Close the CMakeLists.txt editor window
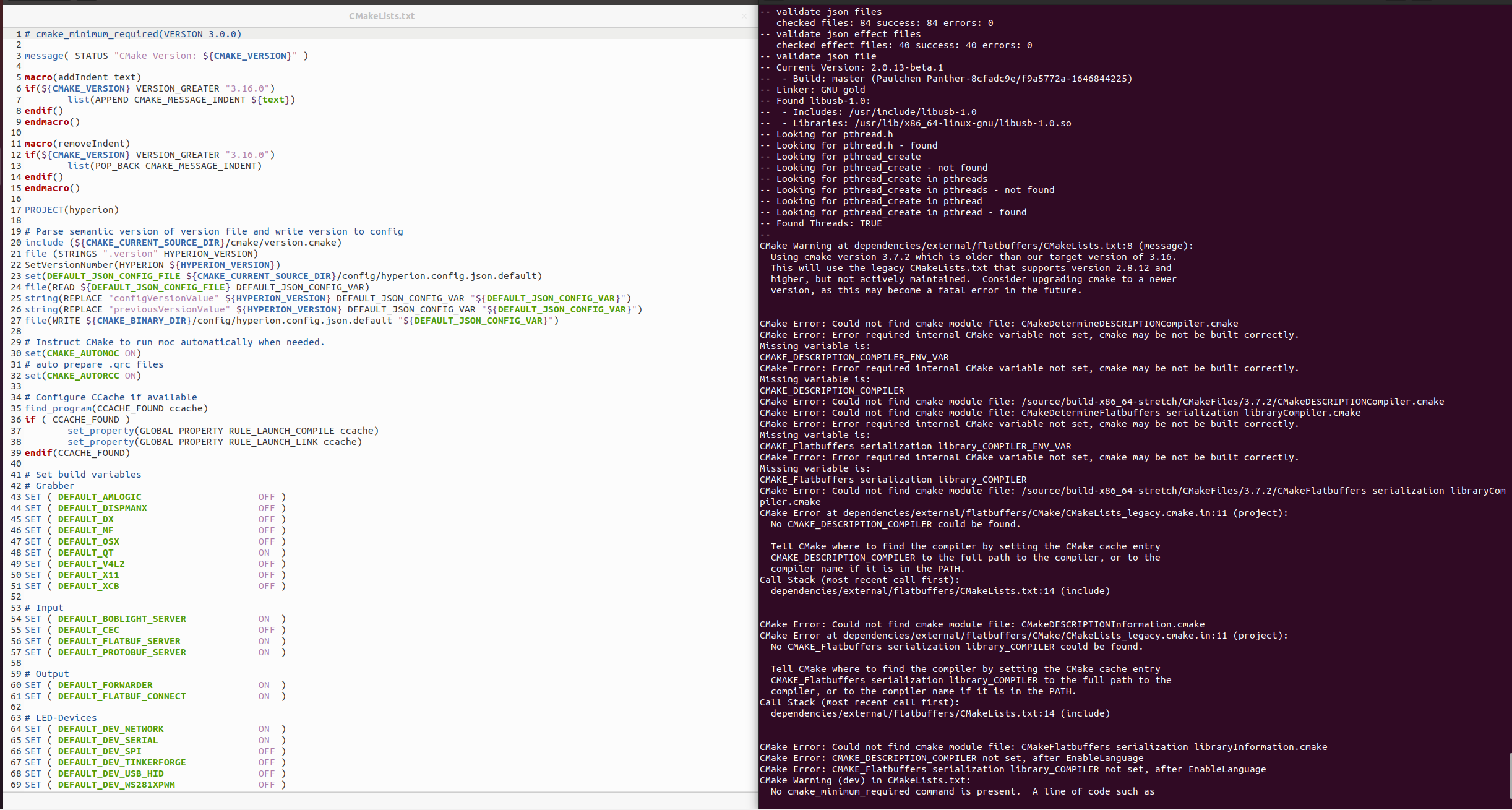 745,17
